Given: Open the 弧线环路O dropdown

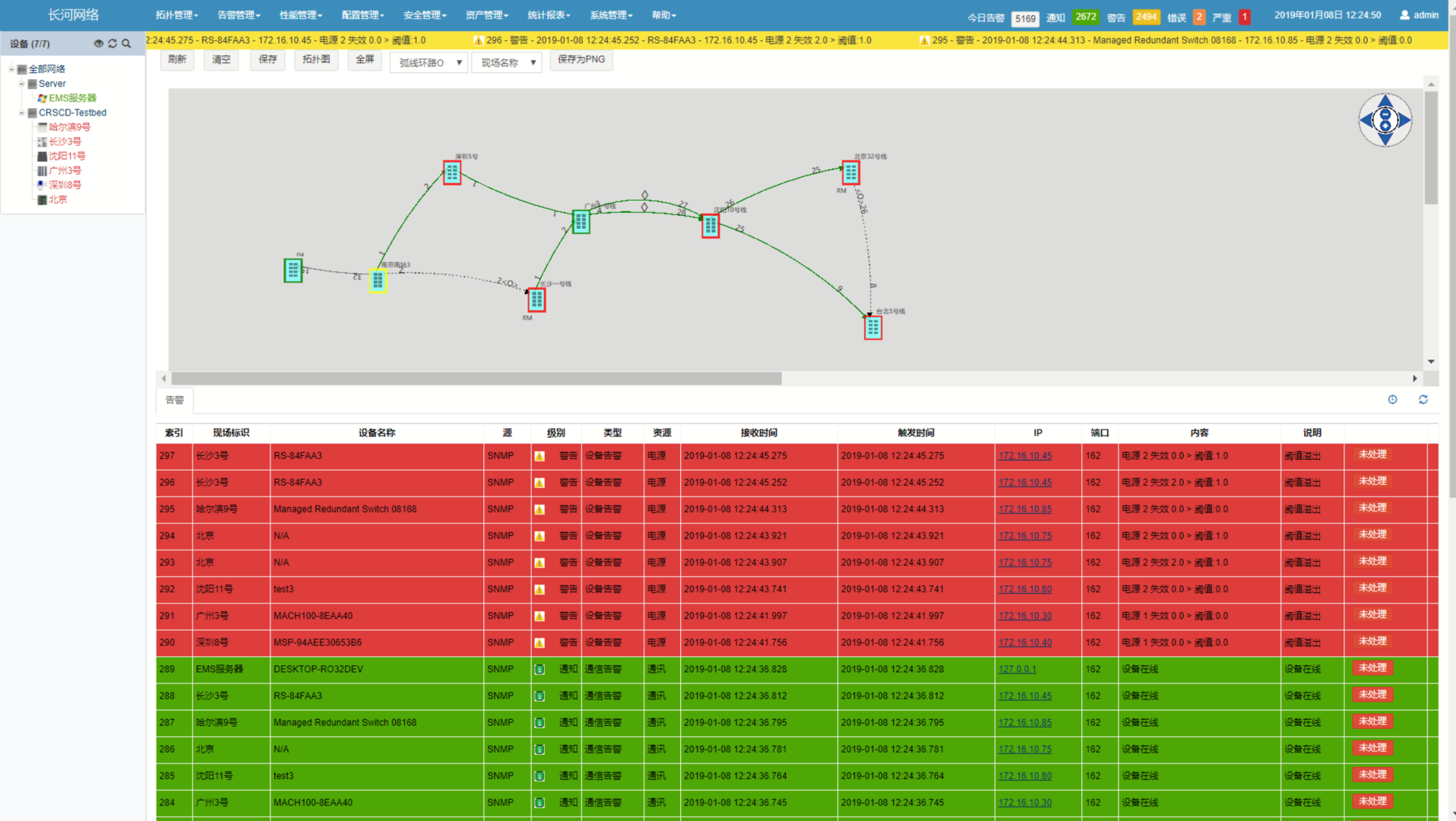Looking at the screenshot, I should 429,62.
